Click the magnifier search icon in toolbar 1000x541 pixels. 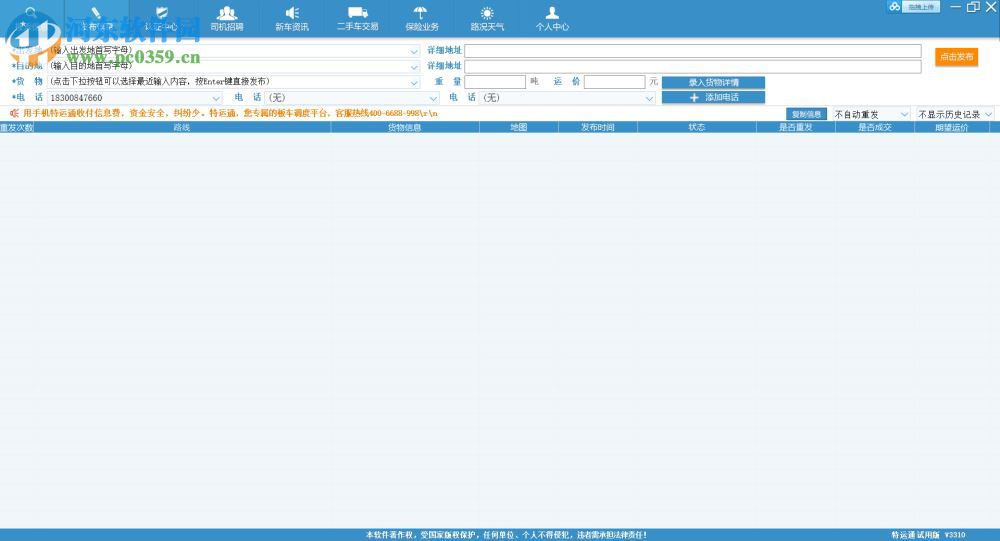(x=31, y=13)
